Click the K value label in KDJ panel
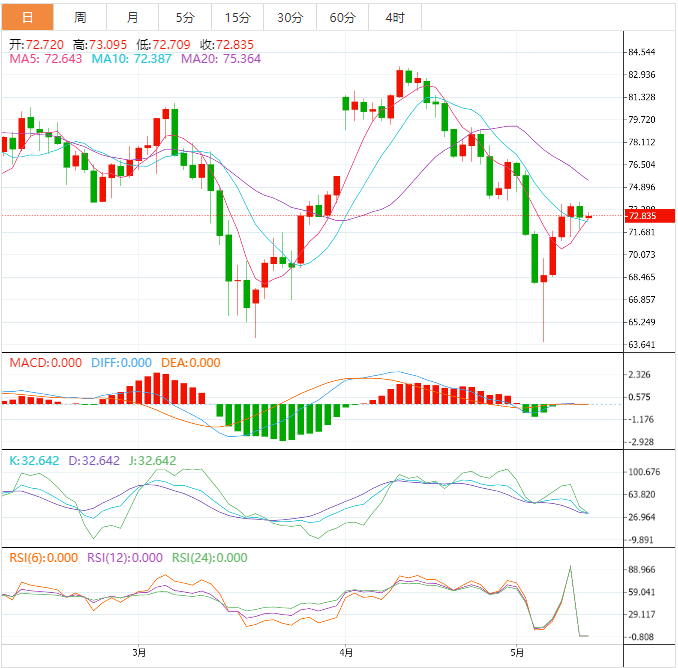678x668 pixels. 32,461
